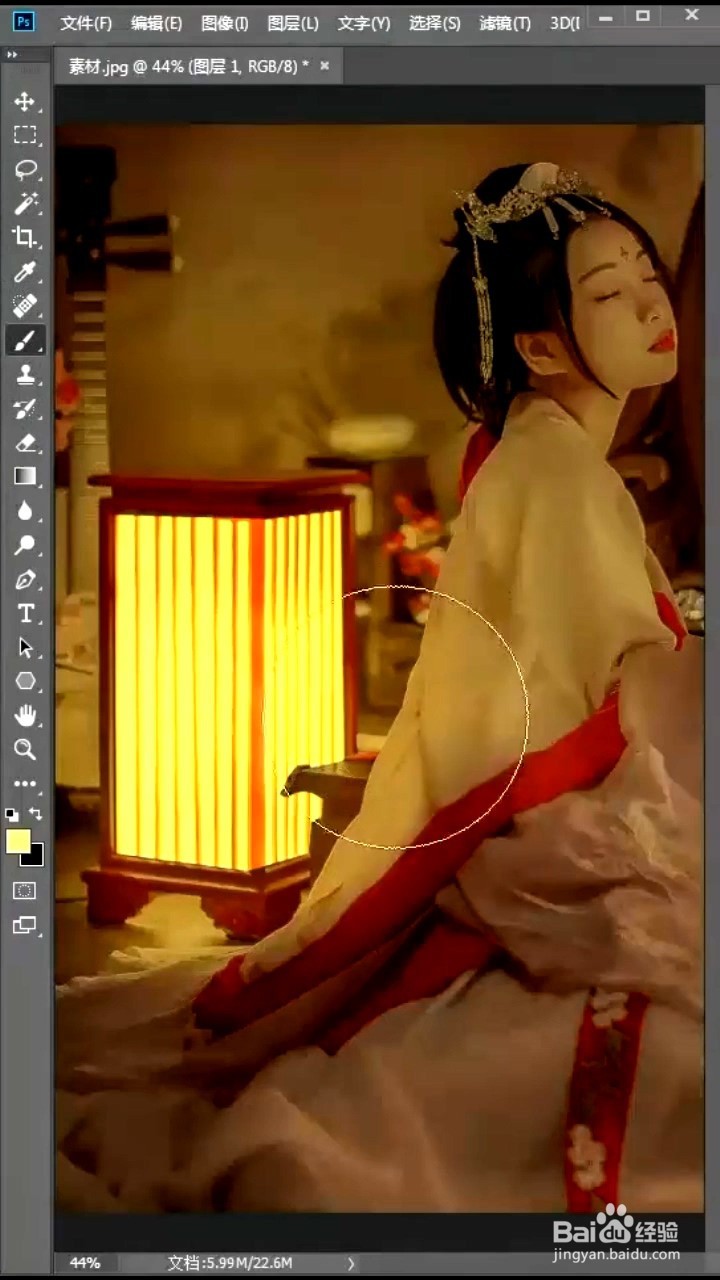Select the Zoom tool
Image resolution: width=720 pixels, height=1280 pixels.
point(25,749)
